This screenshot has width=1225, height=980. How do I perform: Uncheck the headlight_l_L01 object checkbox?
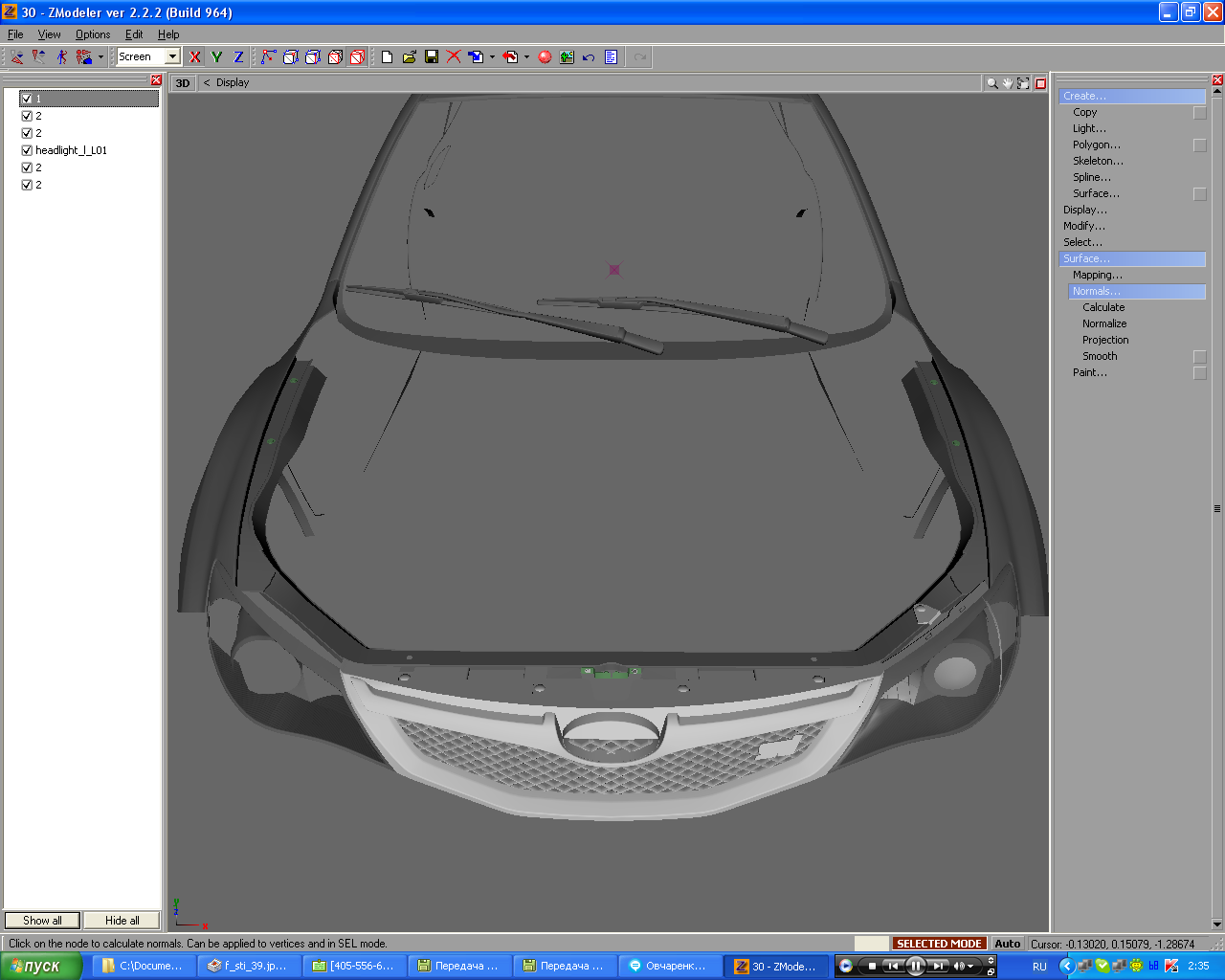coord(27,150)
